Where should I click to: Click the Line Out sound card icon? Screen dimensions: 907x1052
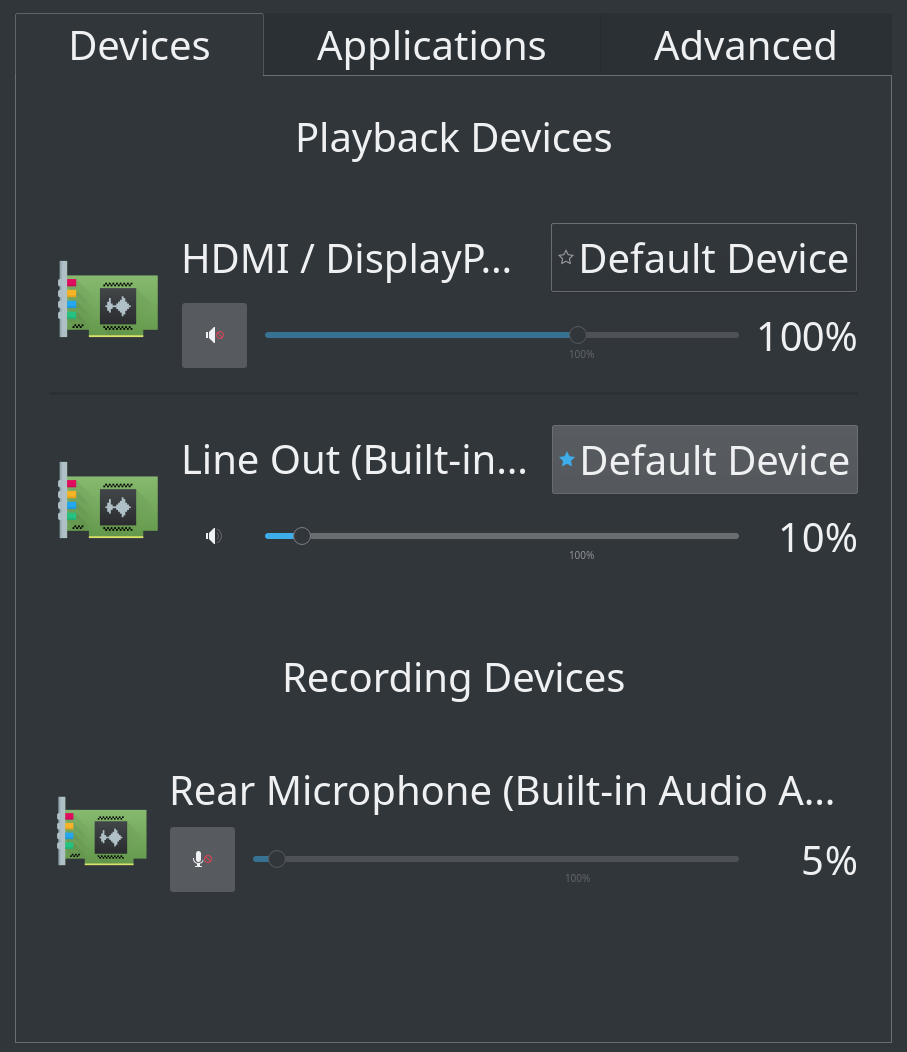coord(109,501)
